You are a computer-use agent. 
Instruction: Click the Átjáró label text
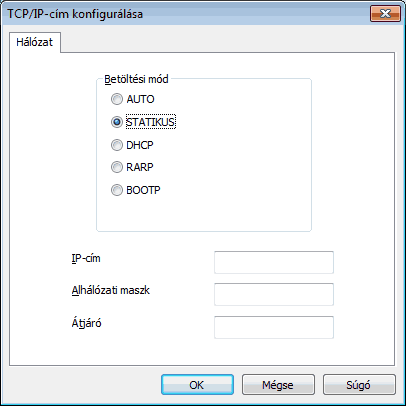tap(86, 323)
